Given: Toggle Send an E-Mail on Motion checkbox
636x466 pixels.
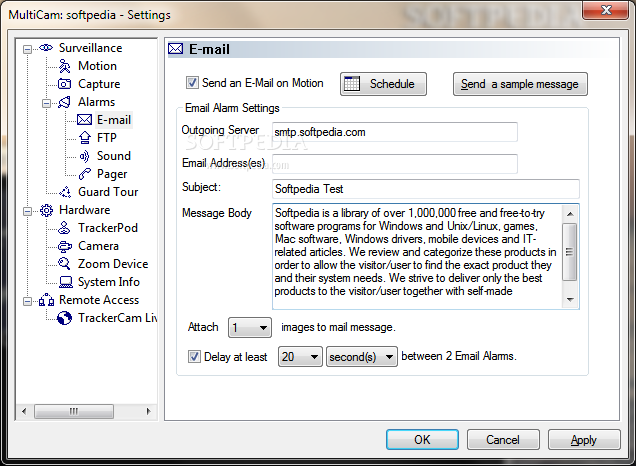Looking at the screenshot, I should 192,83.
